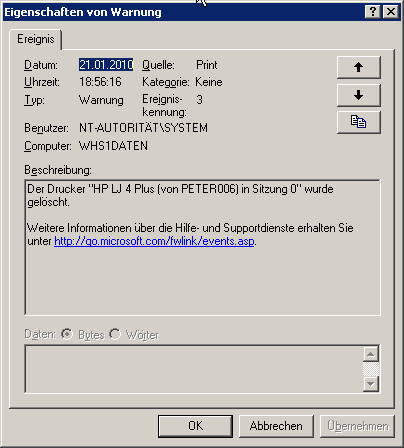Switch to the Ereignis tab
This screenshot has width=404, height=448.
coord(36,39)
